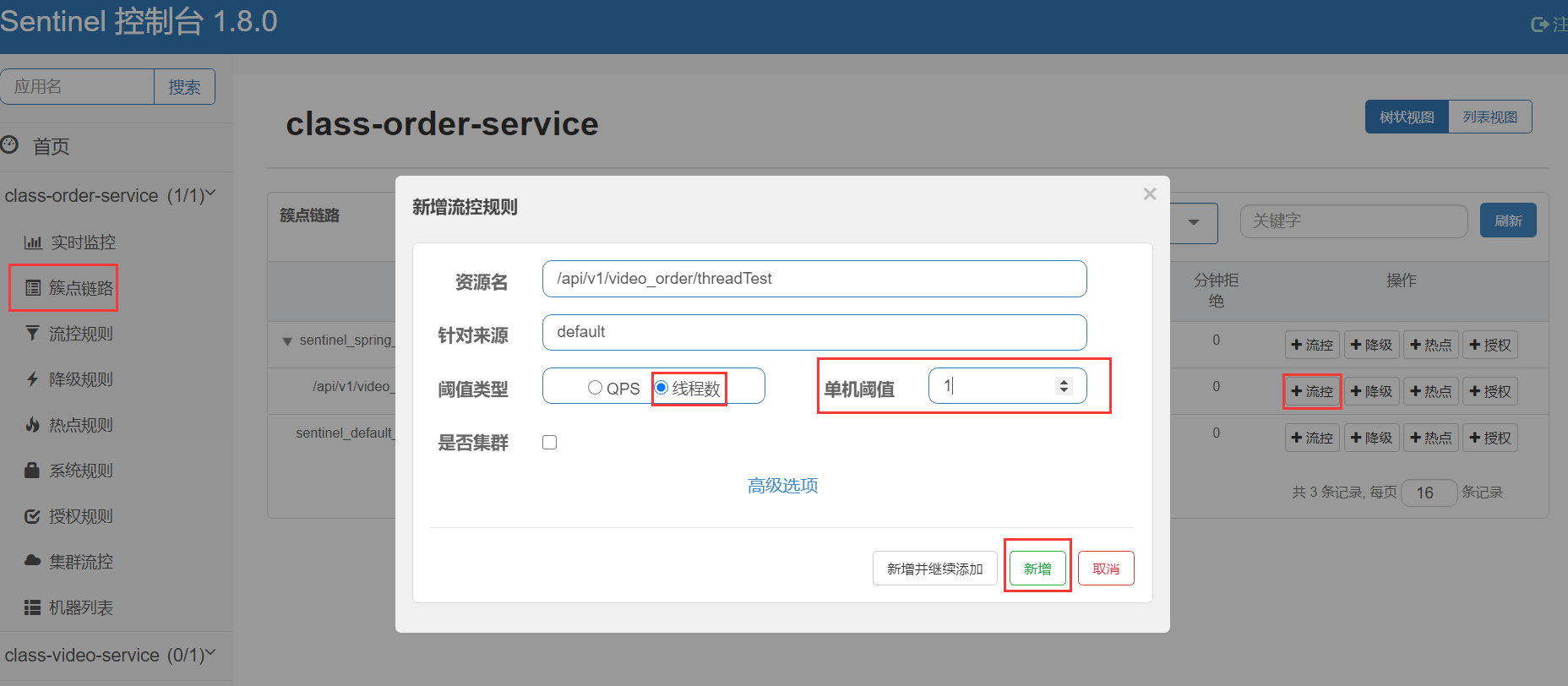Open 集群流控 menu item

(x=81, y=562)
